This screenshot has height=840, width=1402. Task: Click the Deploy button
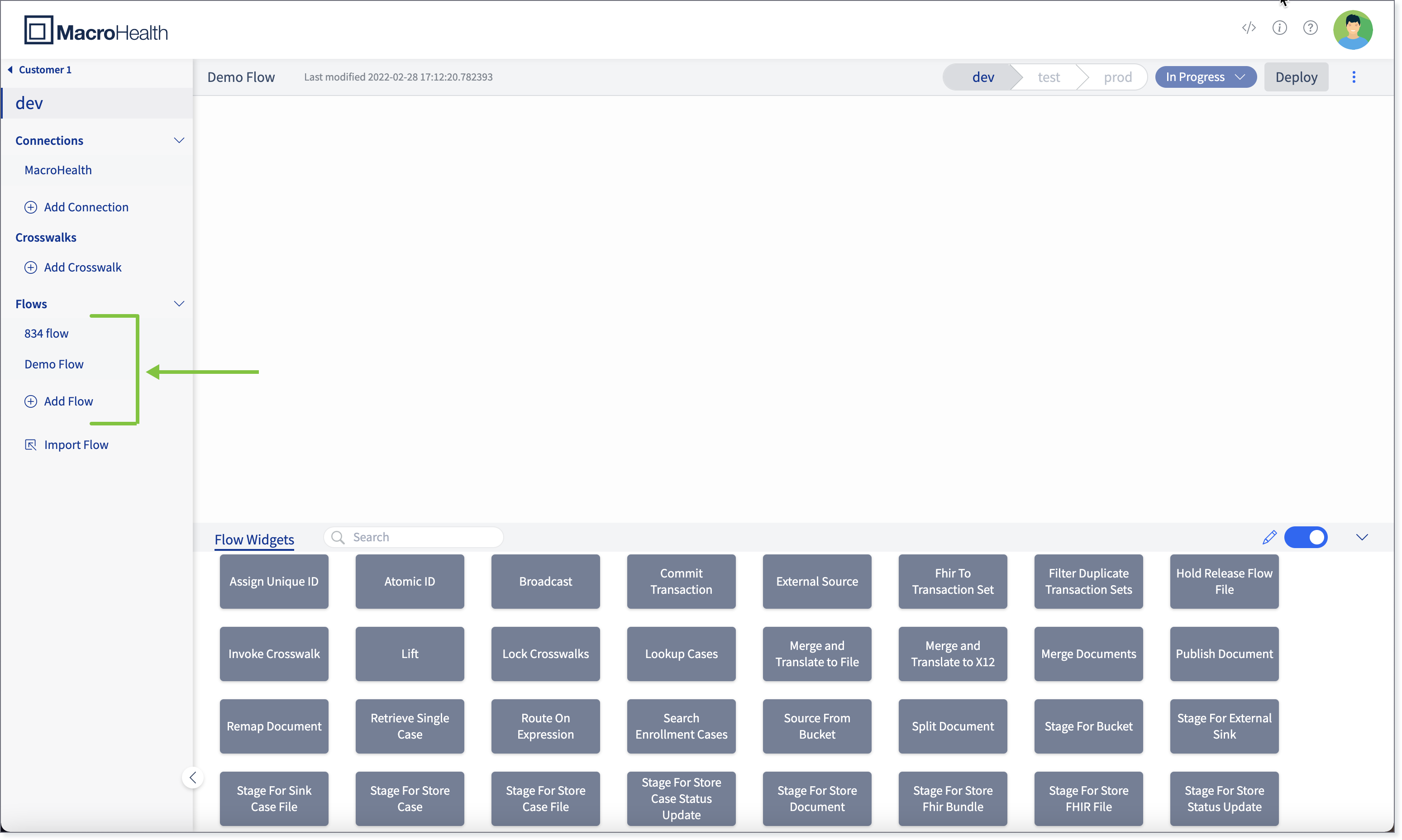pyautogui.click(x=1296, y=77)
